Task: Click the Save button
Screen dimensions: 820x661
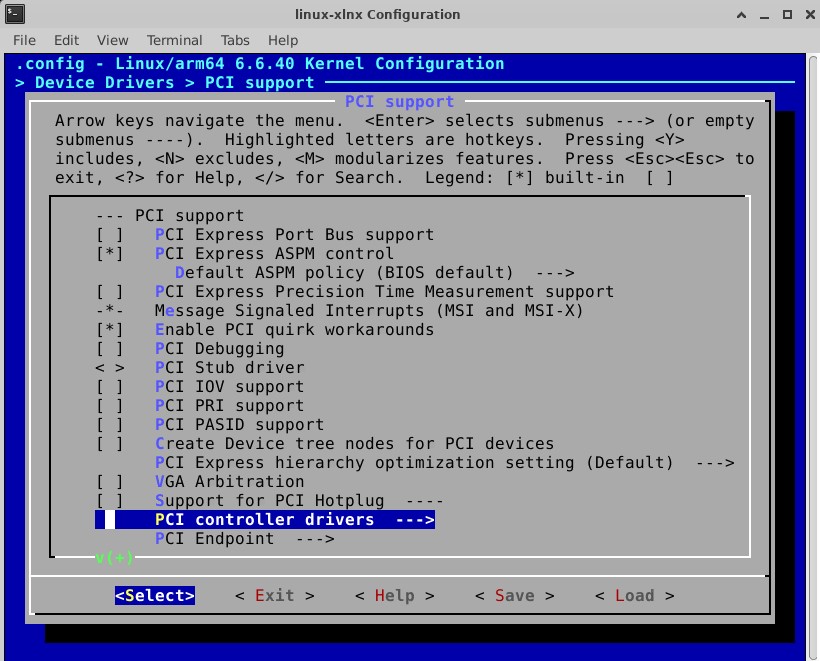Action: click(514, 596)
